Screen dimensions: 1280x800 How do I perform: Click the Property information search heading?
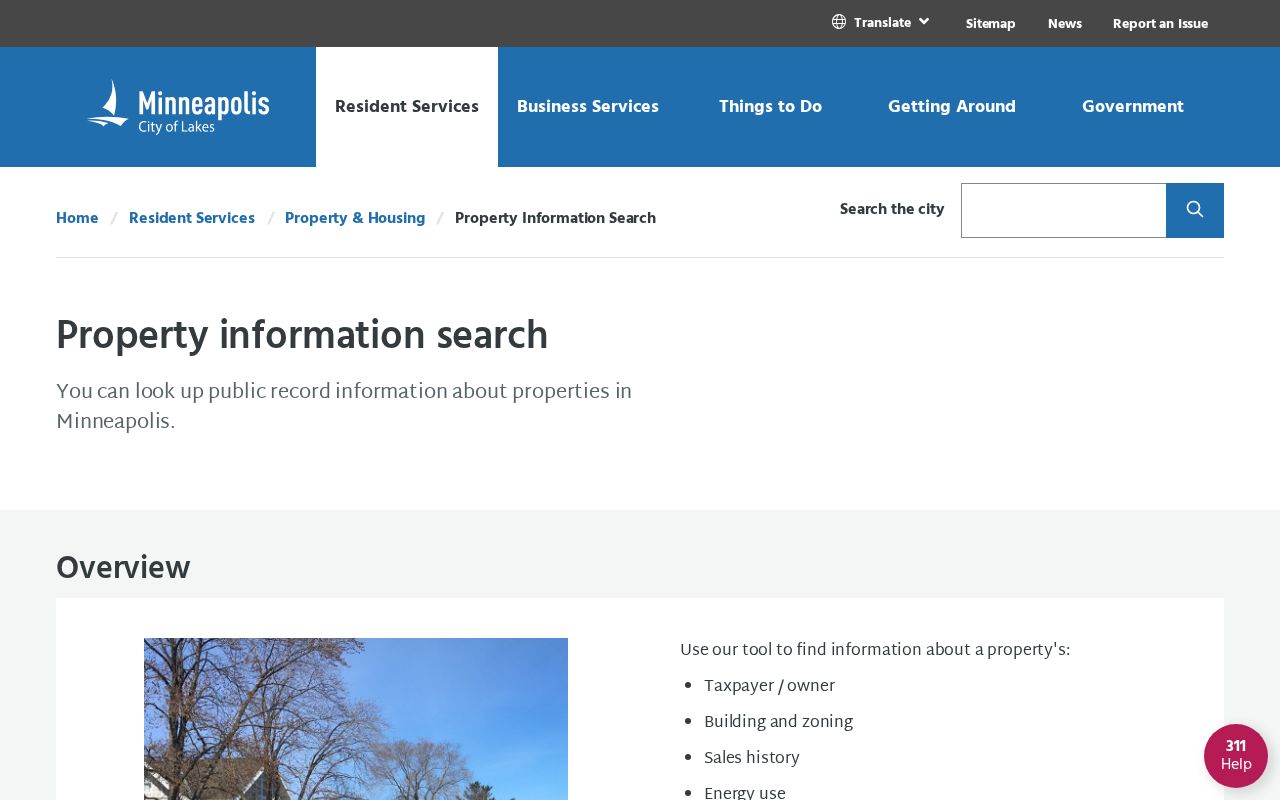click(x=302, y=336)
